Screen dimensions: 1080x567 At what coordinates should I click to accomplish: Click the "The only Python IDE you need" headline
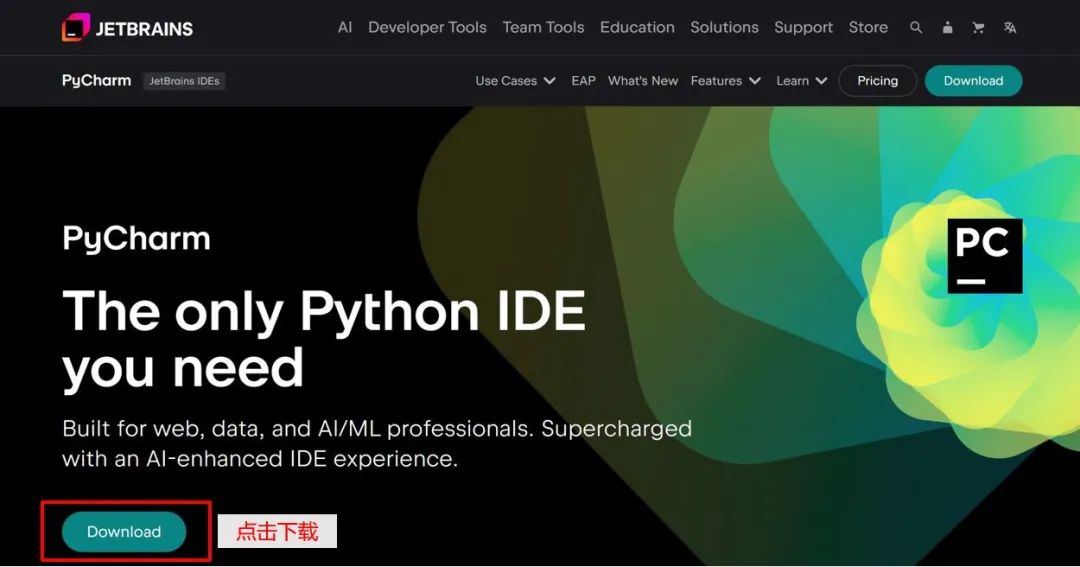pyautogui.click(x=324, y=339)
